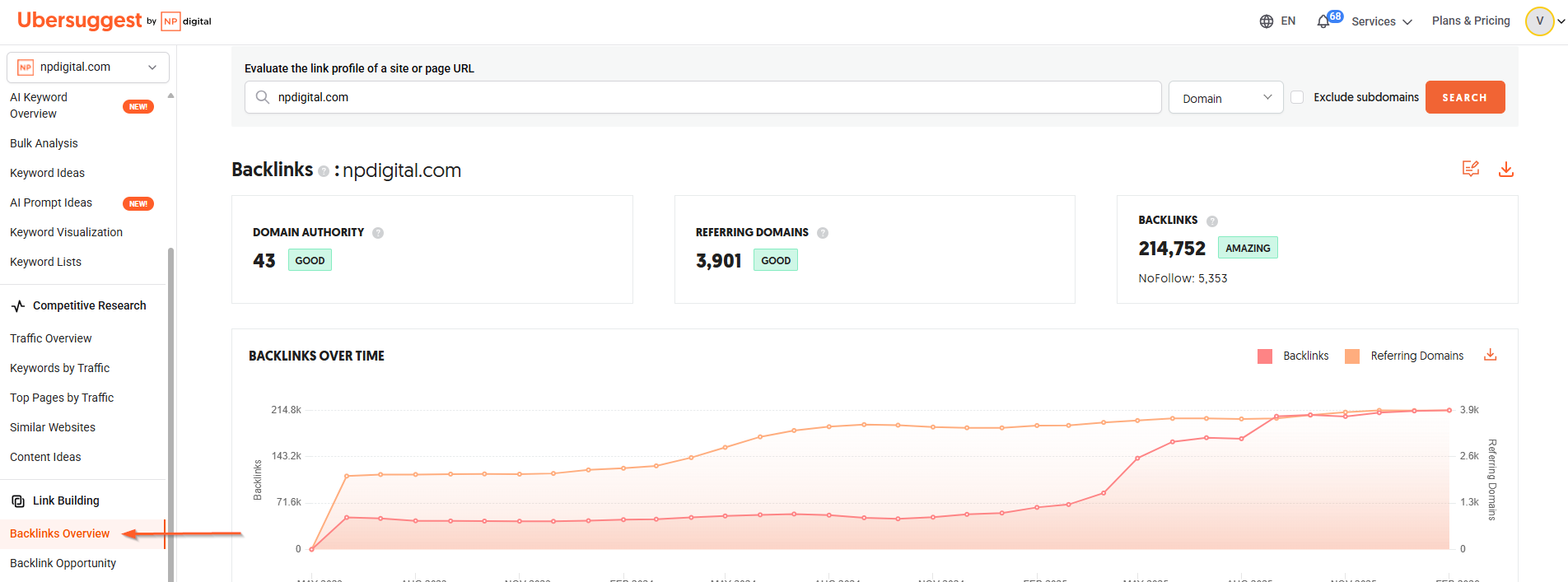Click the orange SEARCH button
This screenshot has height=582, width=1568.
coord(1465,97)
